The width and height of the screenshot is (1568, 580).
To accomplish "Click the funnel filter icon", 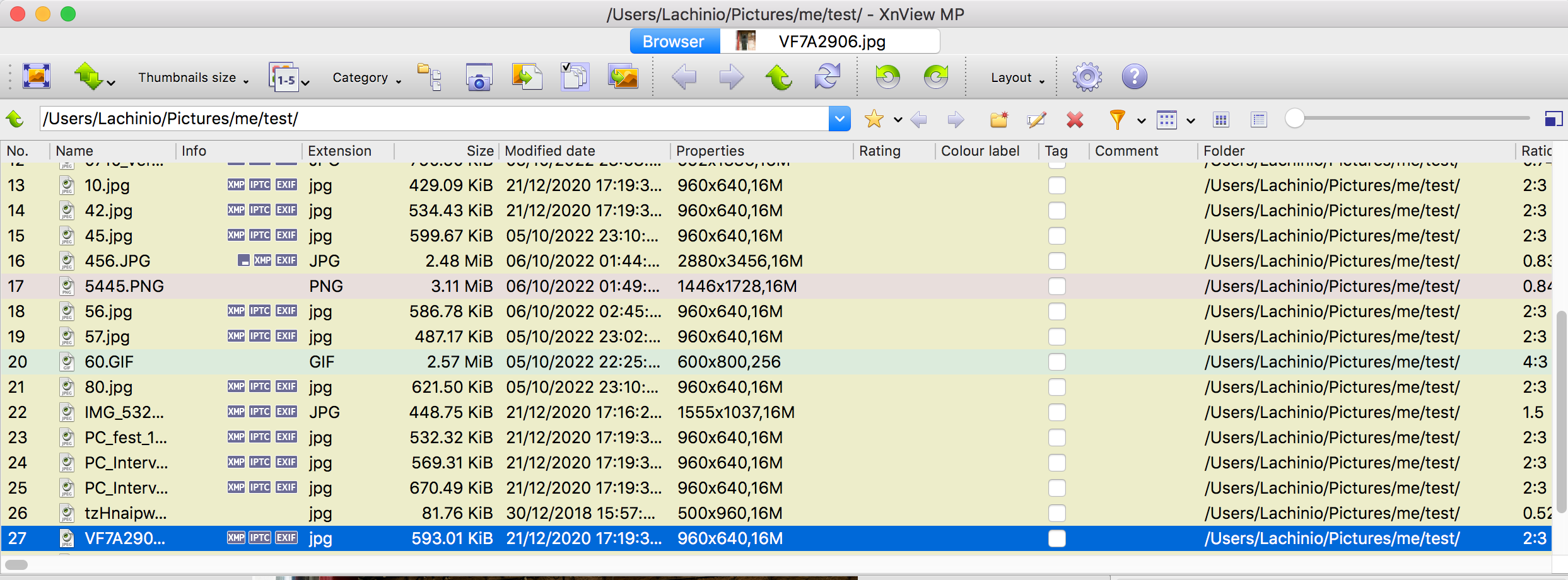I will pos(1117,119).
